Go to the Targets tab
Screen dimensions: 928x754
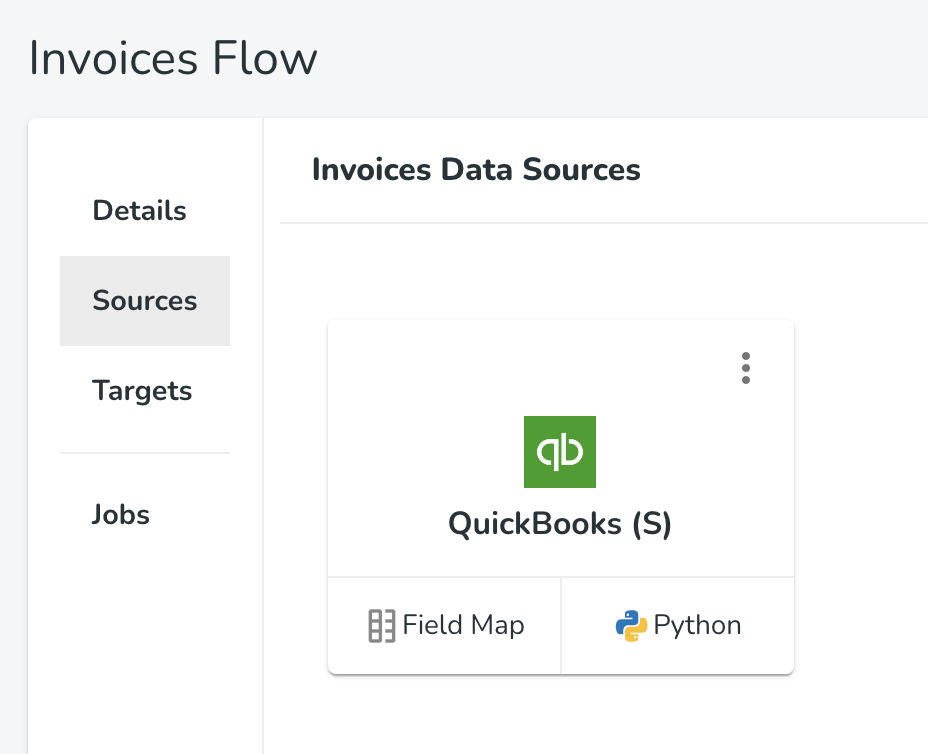(x=142, y=391)
